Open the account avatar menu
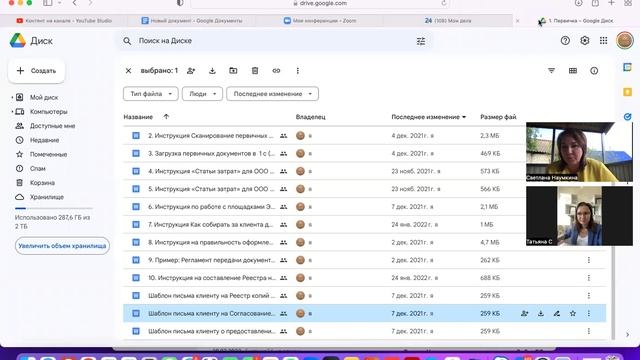Image resolution: width=640 pixels, height=360 pixels. (x=624, y=40)
